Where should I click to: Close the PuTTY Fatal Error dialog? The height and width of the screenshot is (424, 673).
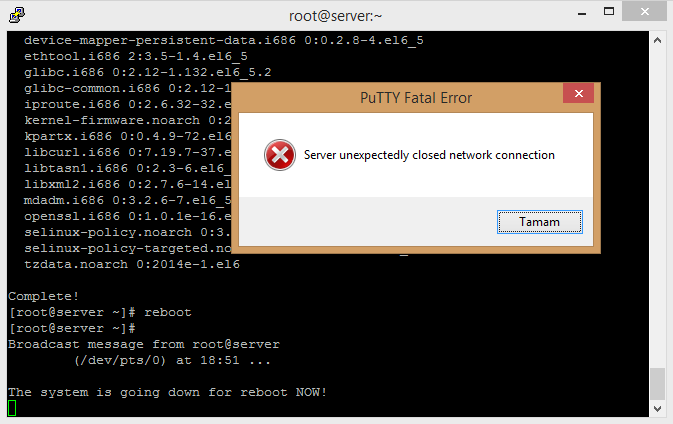579,93
